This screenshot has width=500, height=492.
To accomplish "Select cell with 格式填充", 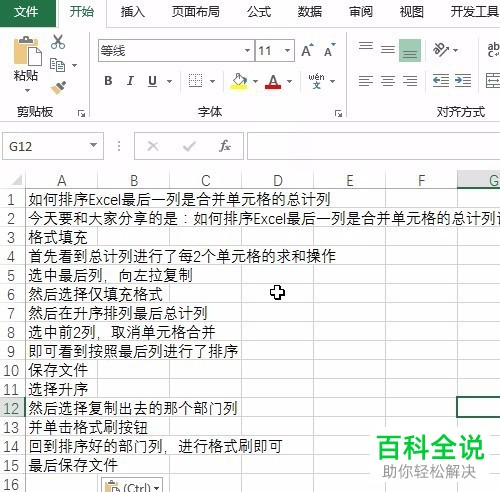I will click(x=61, y=238).
